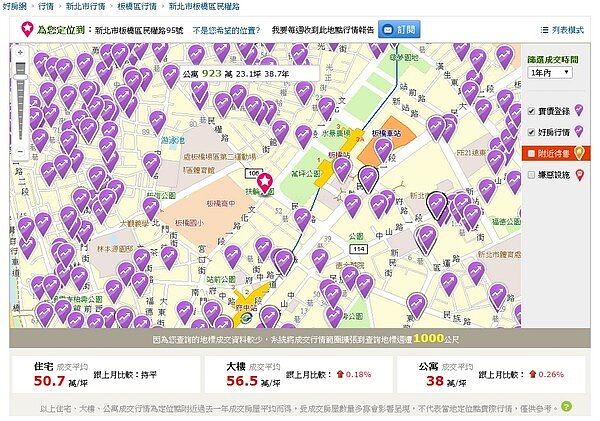
Task: Open 行情 breadcrumb link
Action: pyautogui.click(x=46, y=6)
